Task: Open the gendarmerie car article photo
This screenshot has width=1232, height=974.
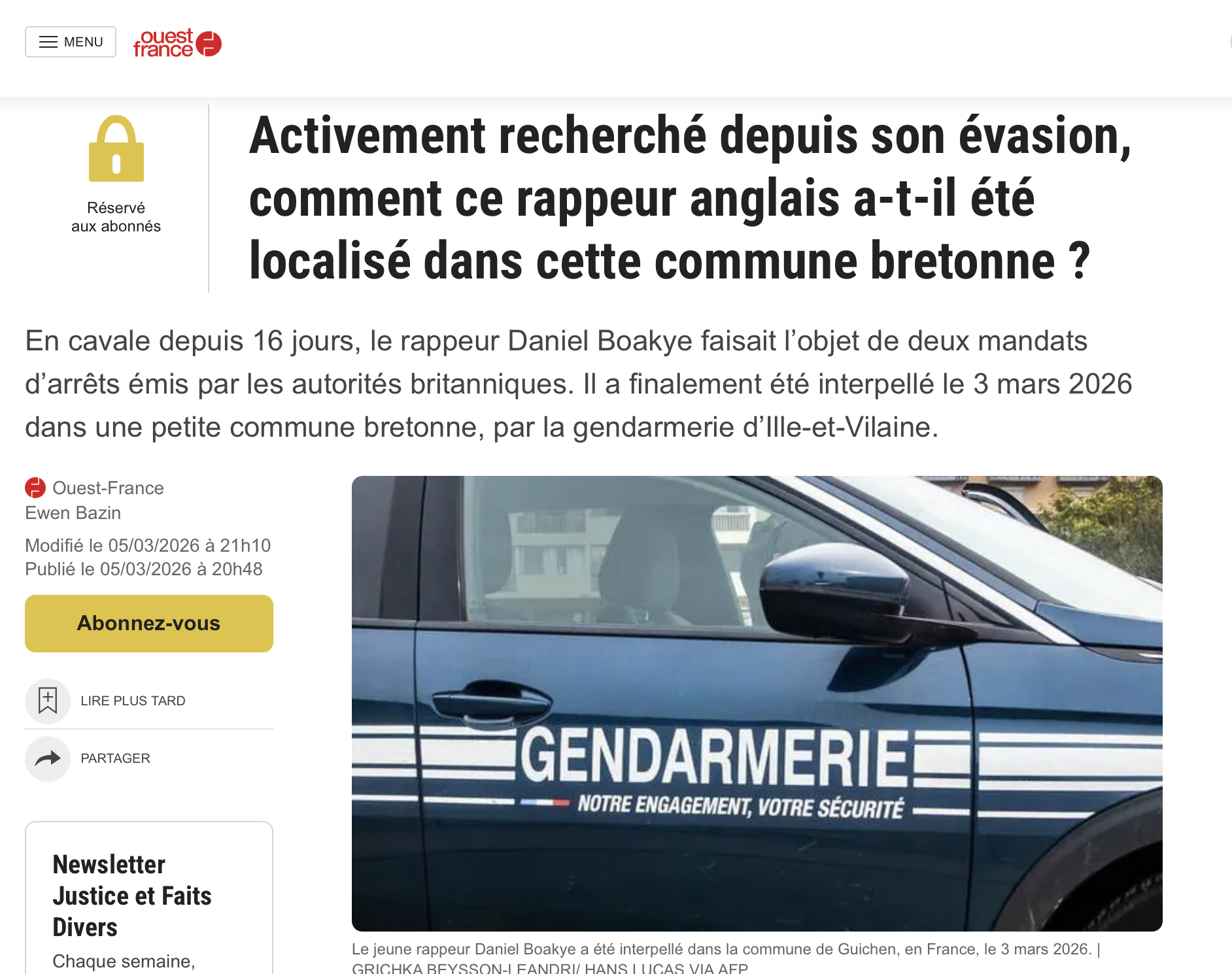Action: tap(757, 703)
